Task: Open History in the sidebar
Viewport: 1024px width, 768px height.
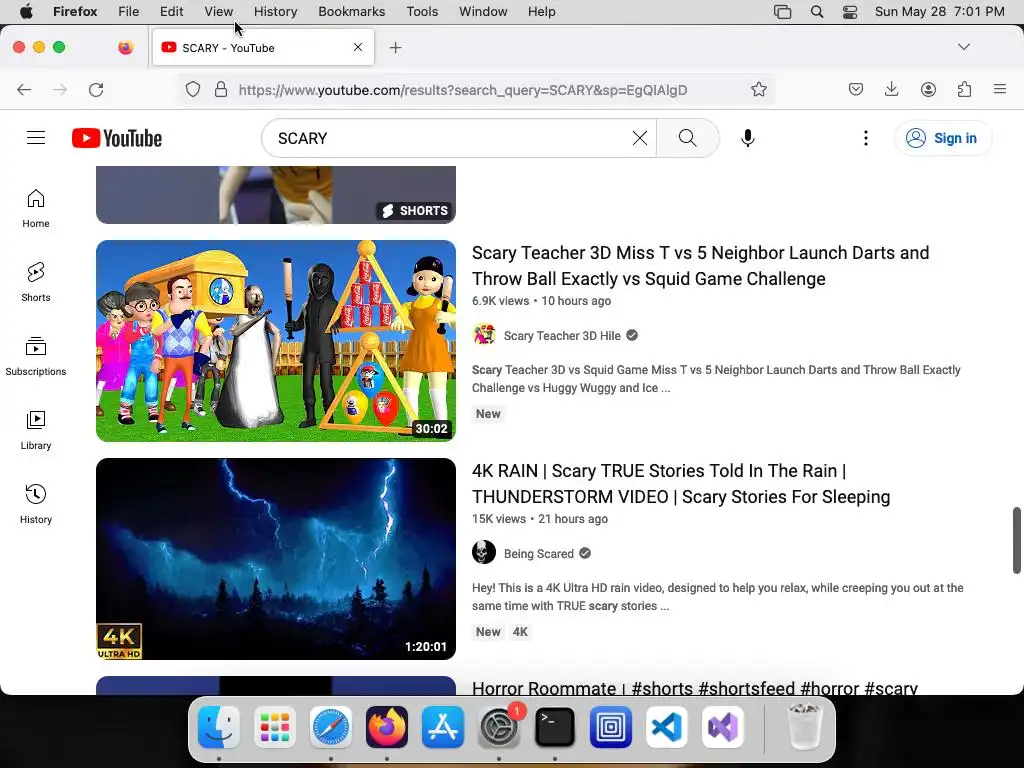Action: click(36, 504)
